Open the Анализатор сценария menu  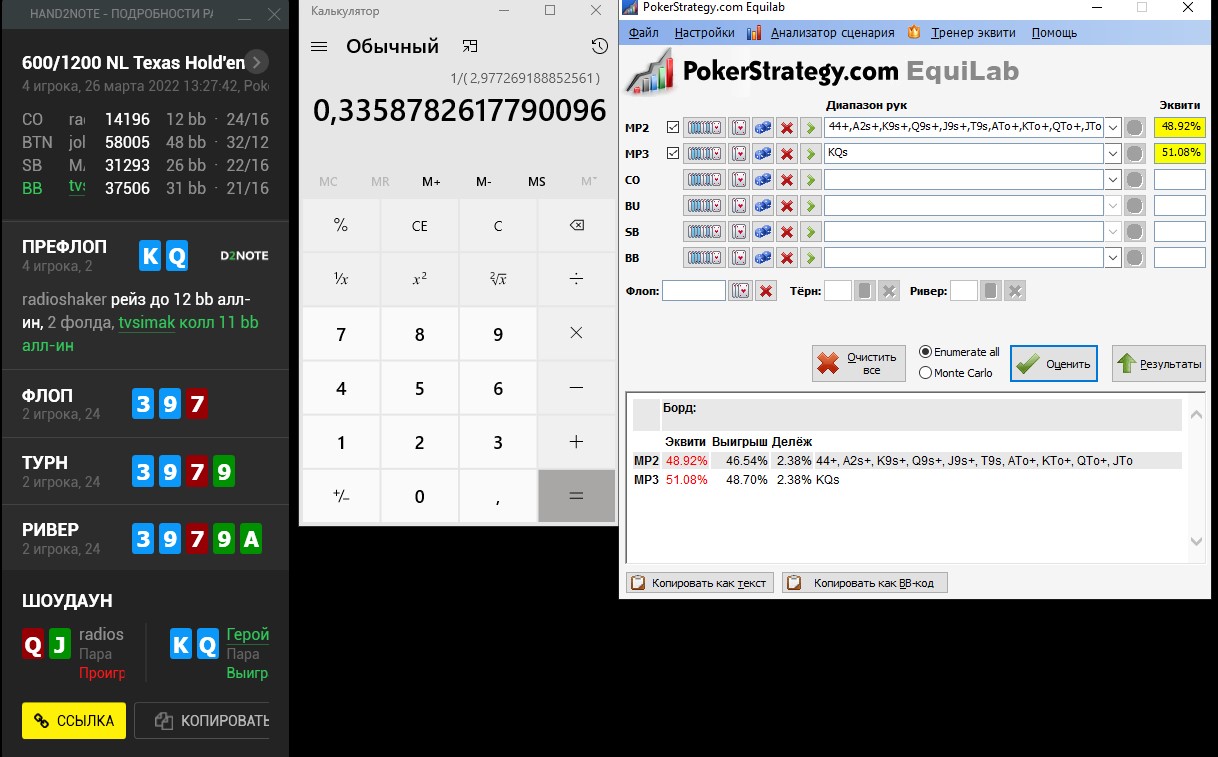833,32
